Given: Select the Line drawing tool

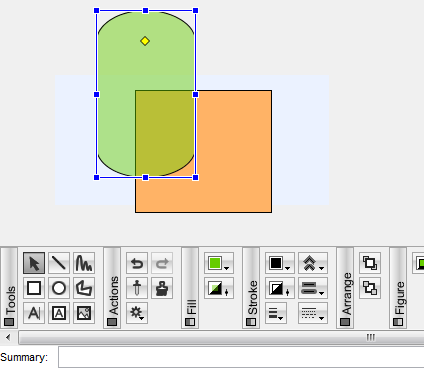Looking at the screenshot, I should 59,263.
